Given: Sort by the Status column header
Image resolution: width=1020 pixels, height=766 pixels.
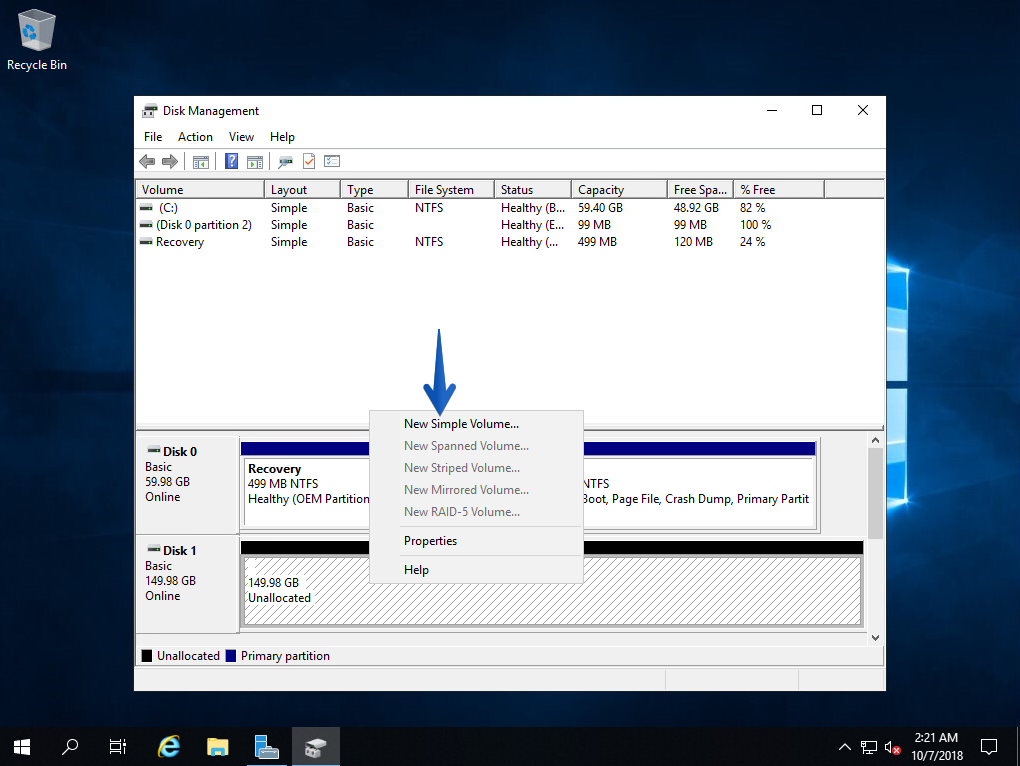Looking at the screenshot, I should [533, 189].
